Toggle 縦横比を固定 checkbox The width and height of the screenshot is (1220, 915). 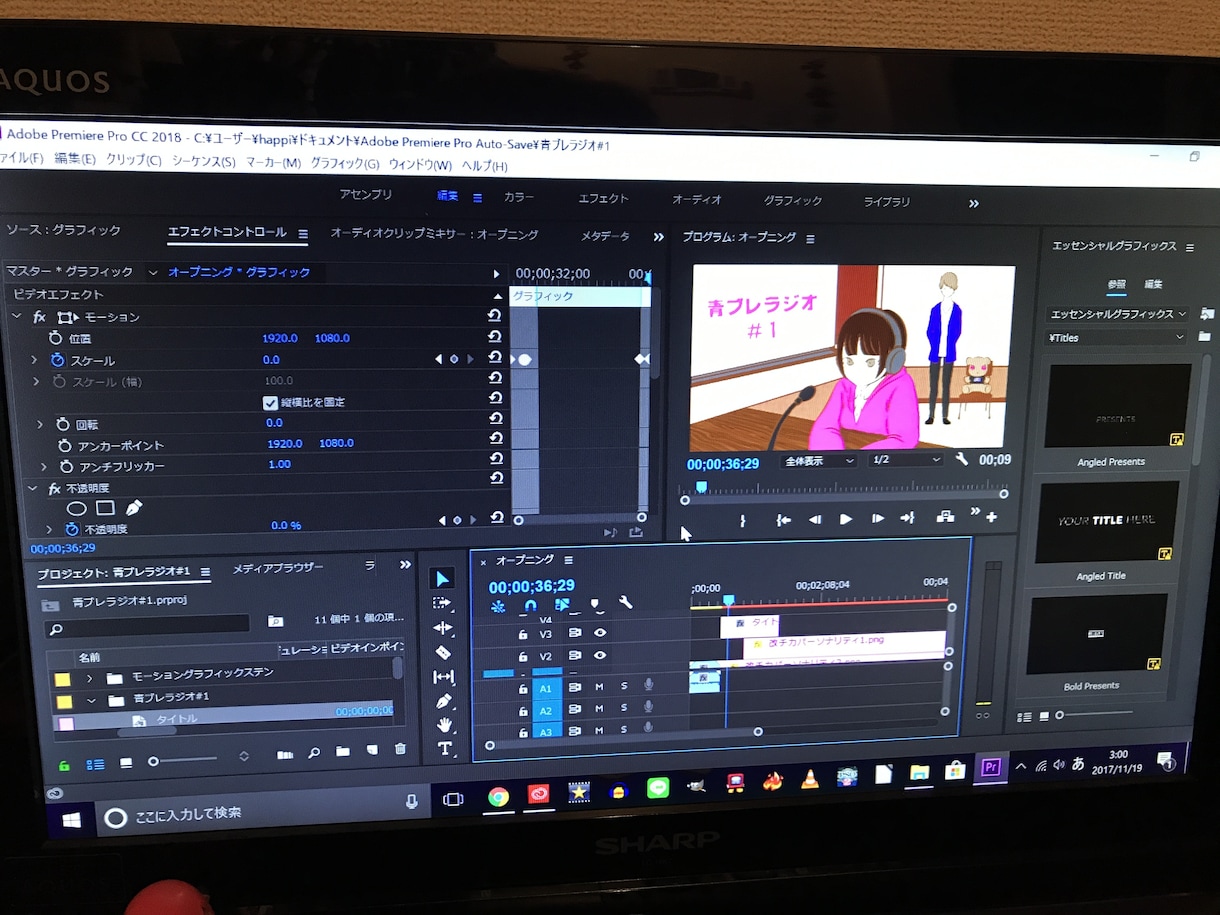(x=270, y=402)
